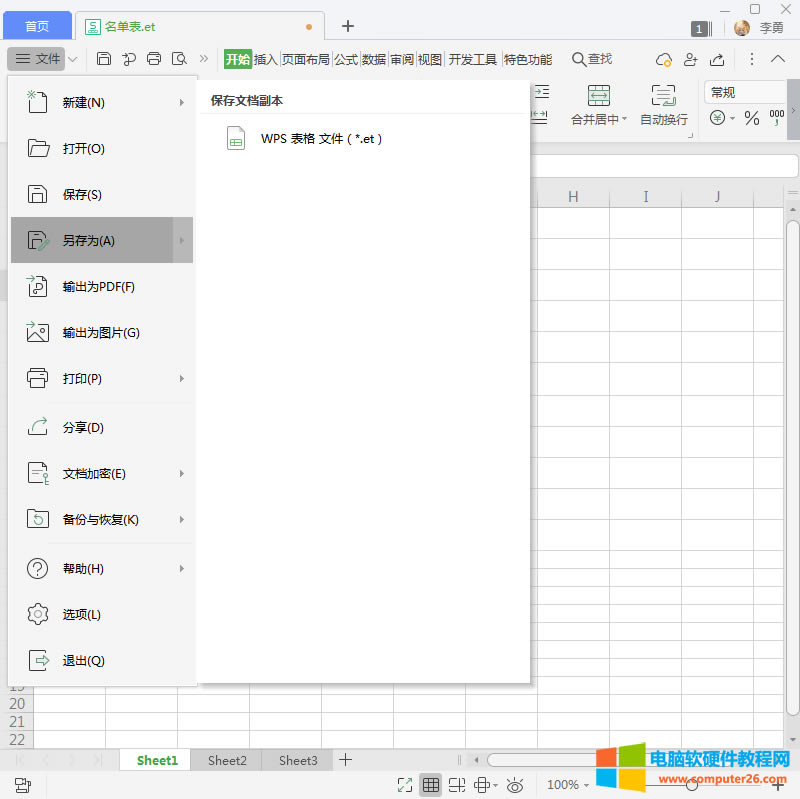Click the save icon in quick toolbar
Screen dimensions: 800x799
[104, 59]
